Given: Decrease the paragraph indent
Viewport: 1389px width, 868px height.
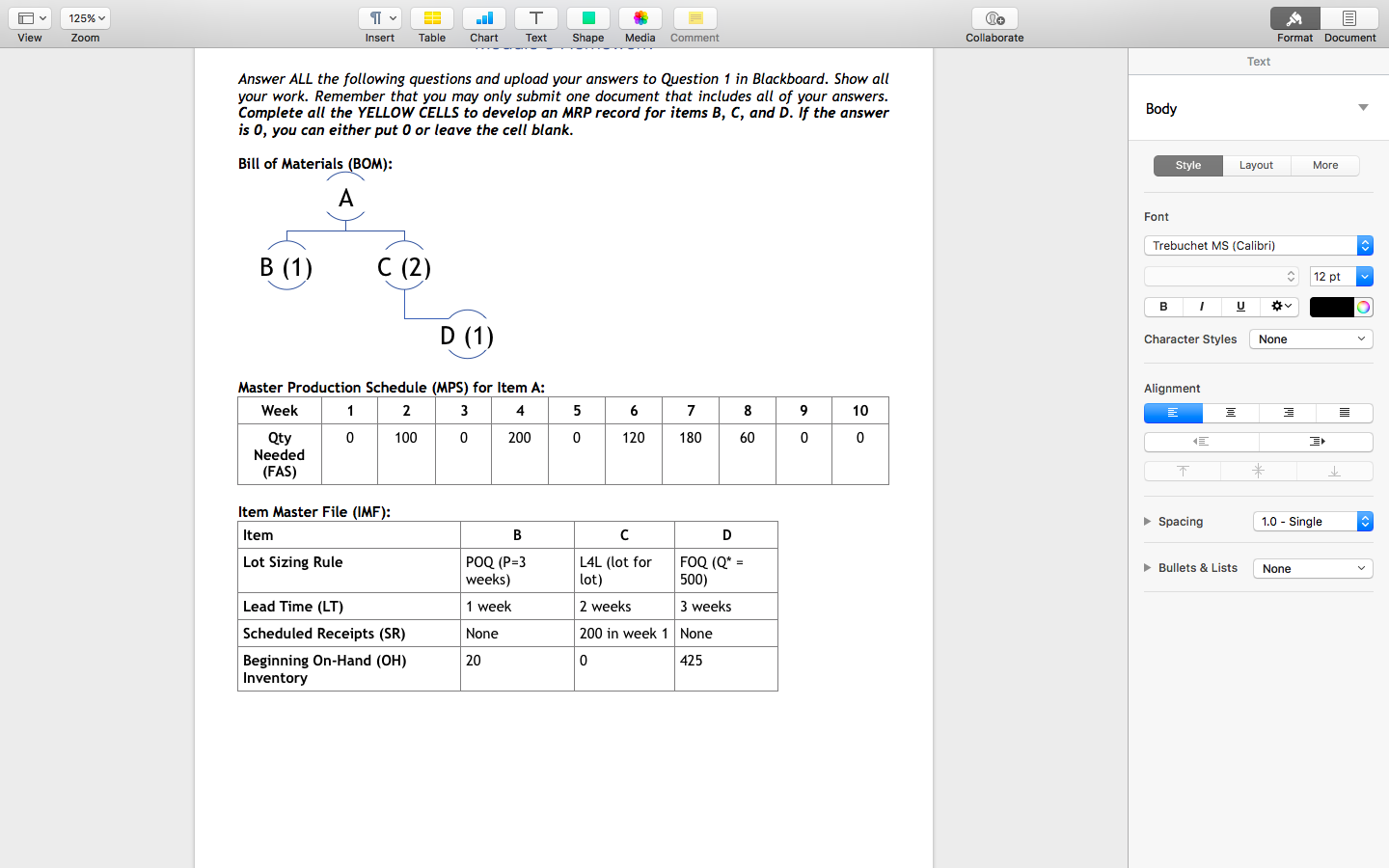Looking at the screenshot, I should coord(1201,443).
